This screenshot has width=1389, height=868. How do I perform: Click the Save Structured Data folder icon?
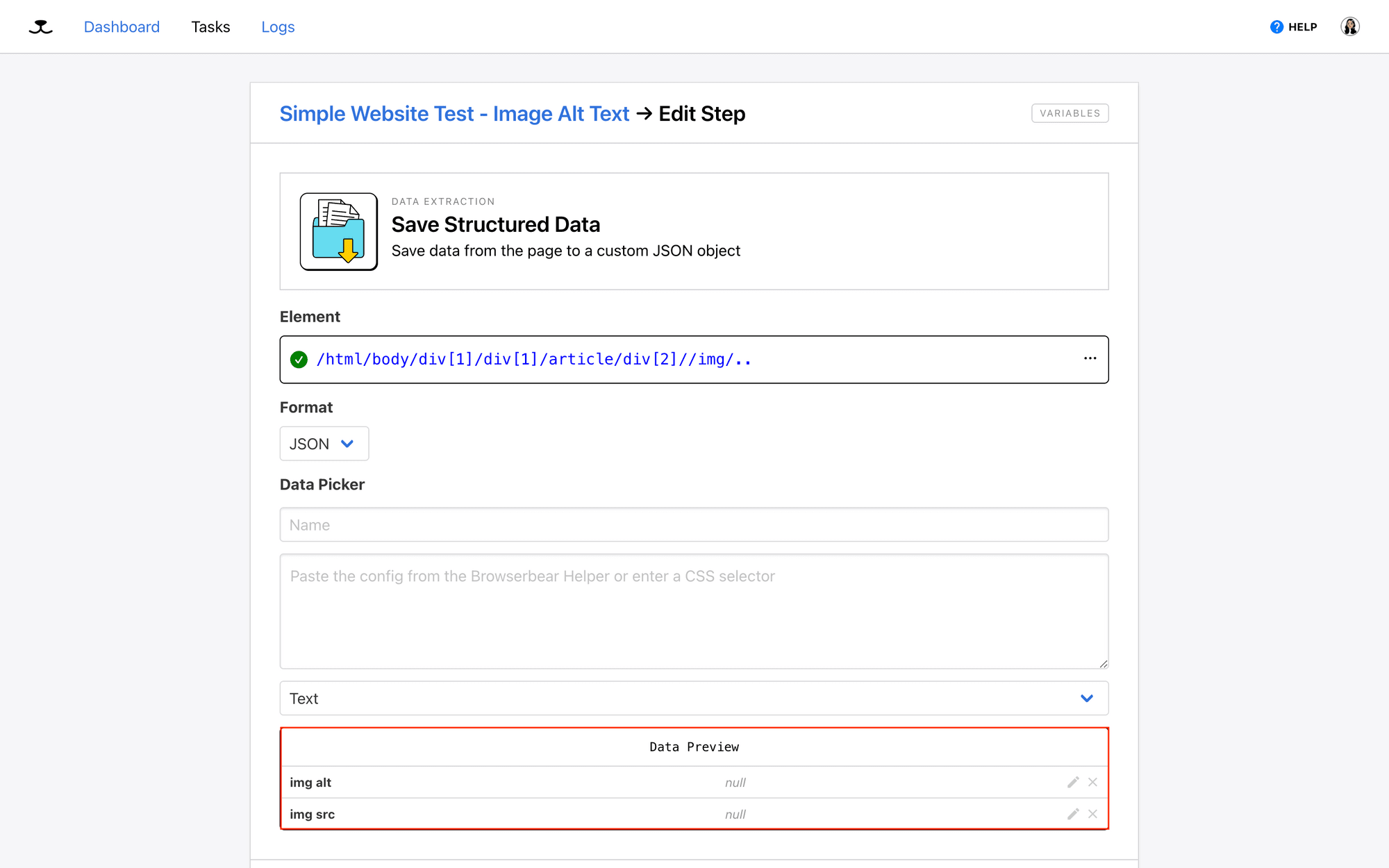338,231
